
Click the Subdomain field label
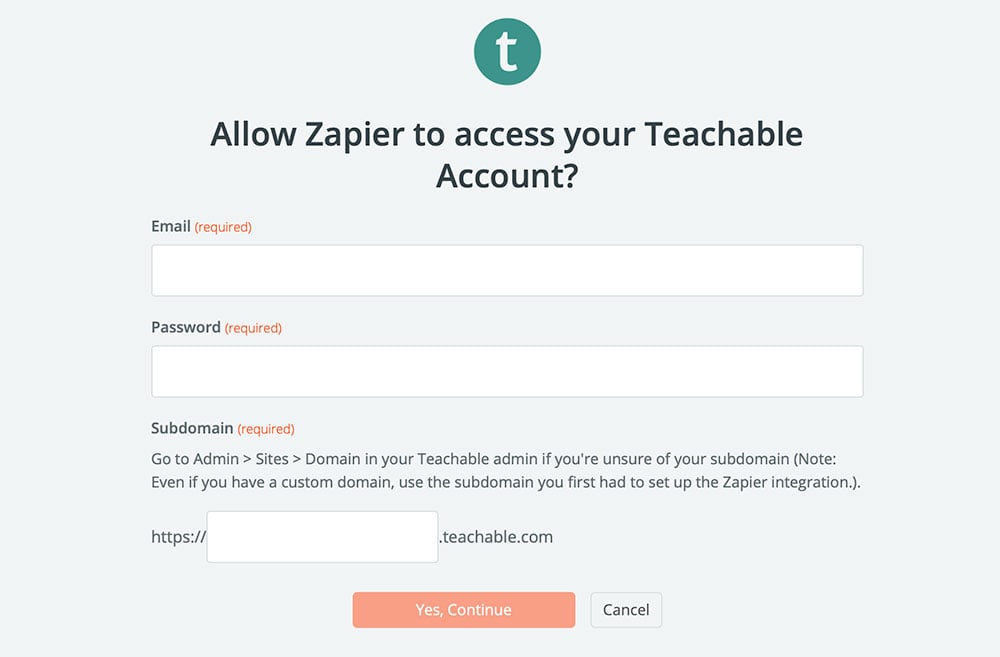[192, 428]
